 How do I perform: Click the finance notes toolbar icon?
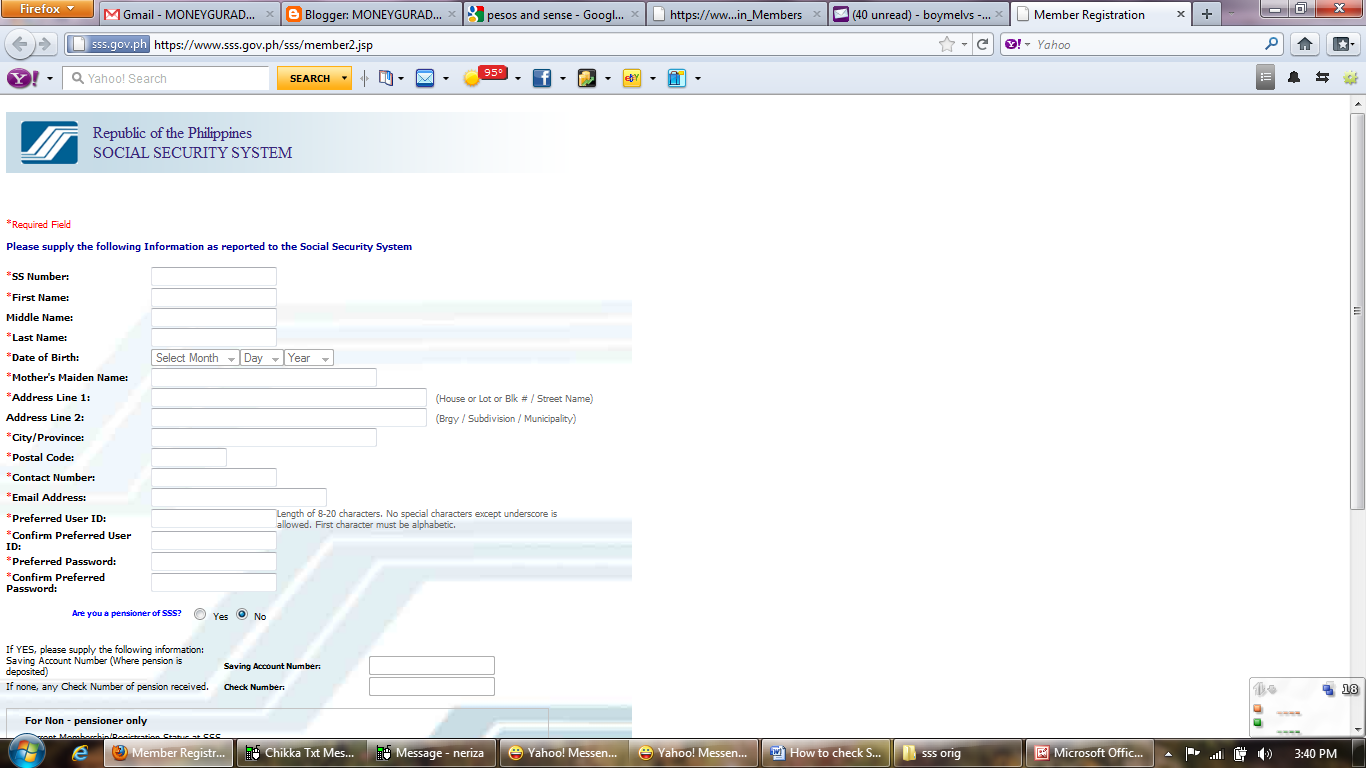(x=587, y=78)
